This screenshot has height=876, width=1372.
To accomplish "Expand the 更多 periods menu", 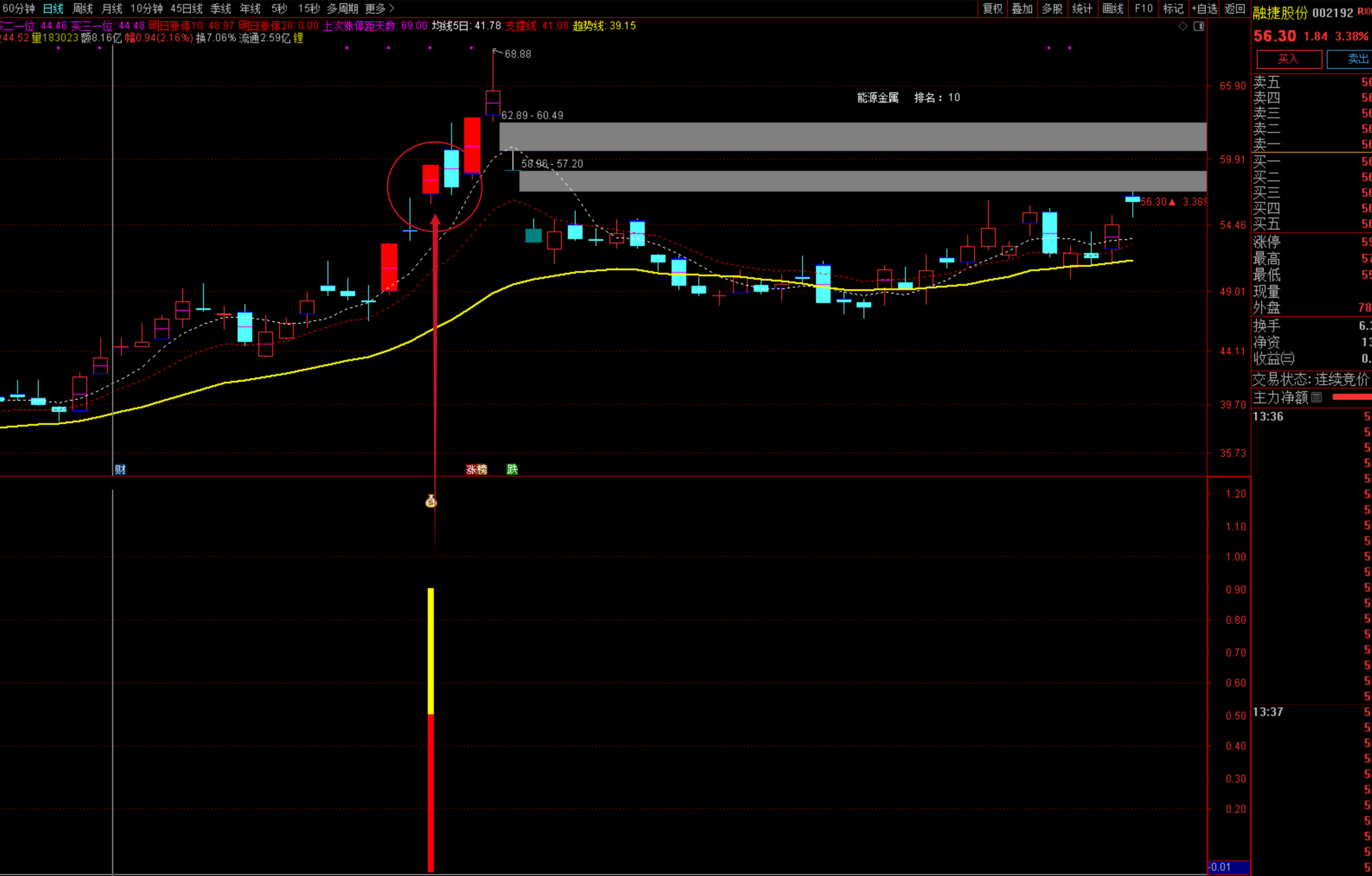I will (379, 9).
